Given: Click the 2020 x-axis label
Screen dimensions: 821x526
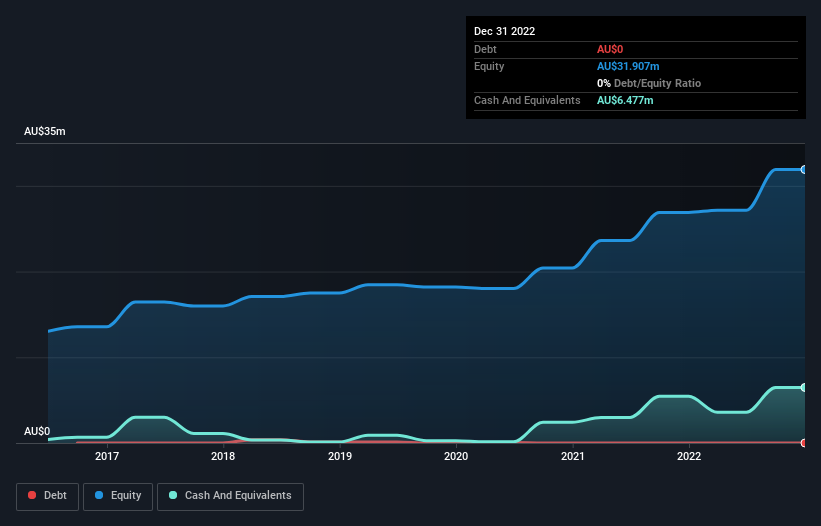Looking at the screenshot, I should click(456, 456).
